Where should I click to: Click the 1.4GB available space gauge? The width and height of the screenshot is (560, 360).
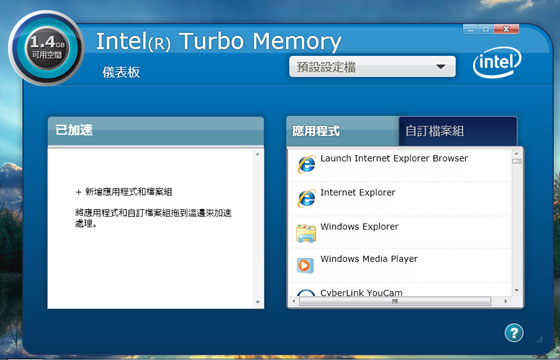[x=46, y=48]
